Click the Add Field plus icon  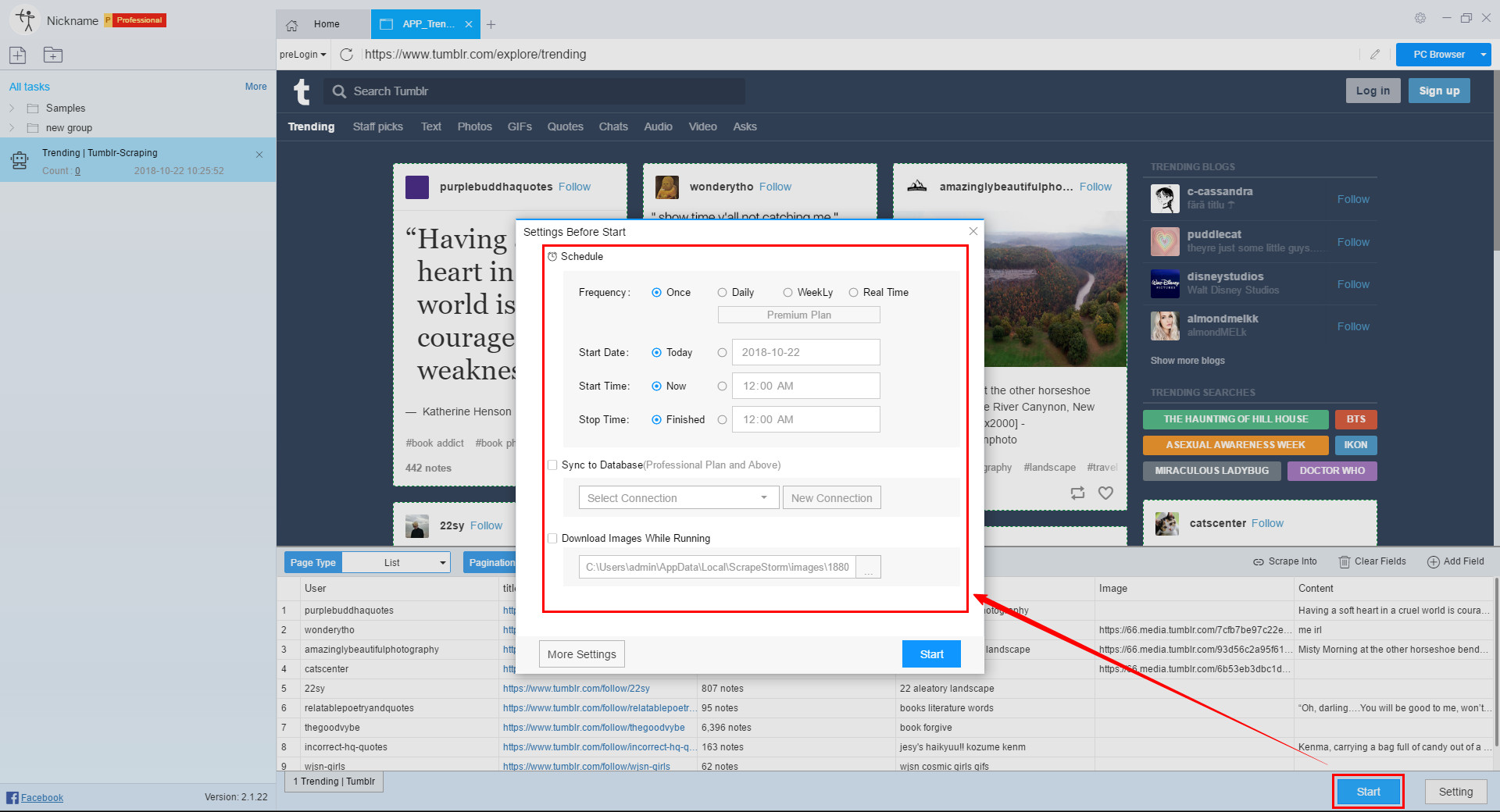pos(1433,561)
